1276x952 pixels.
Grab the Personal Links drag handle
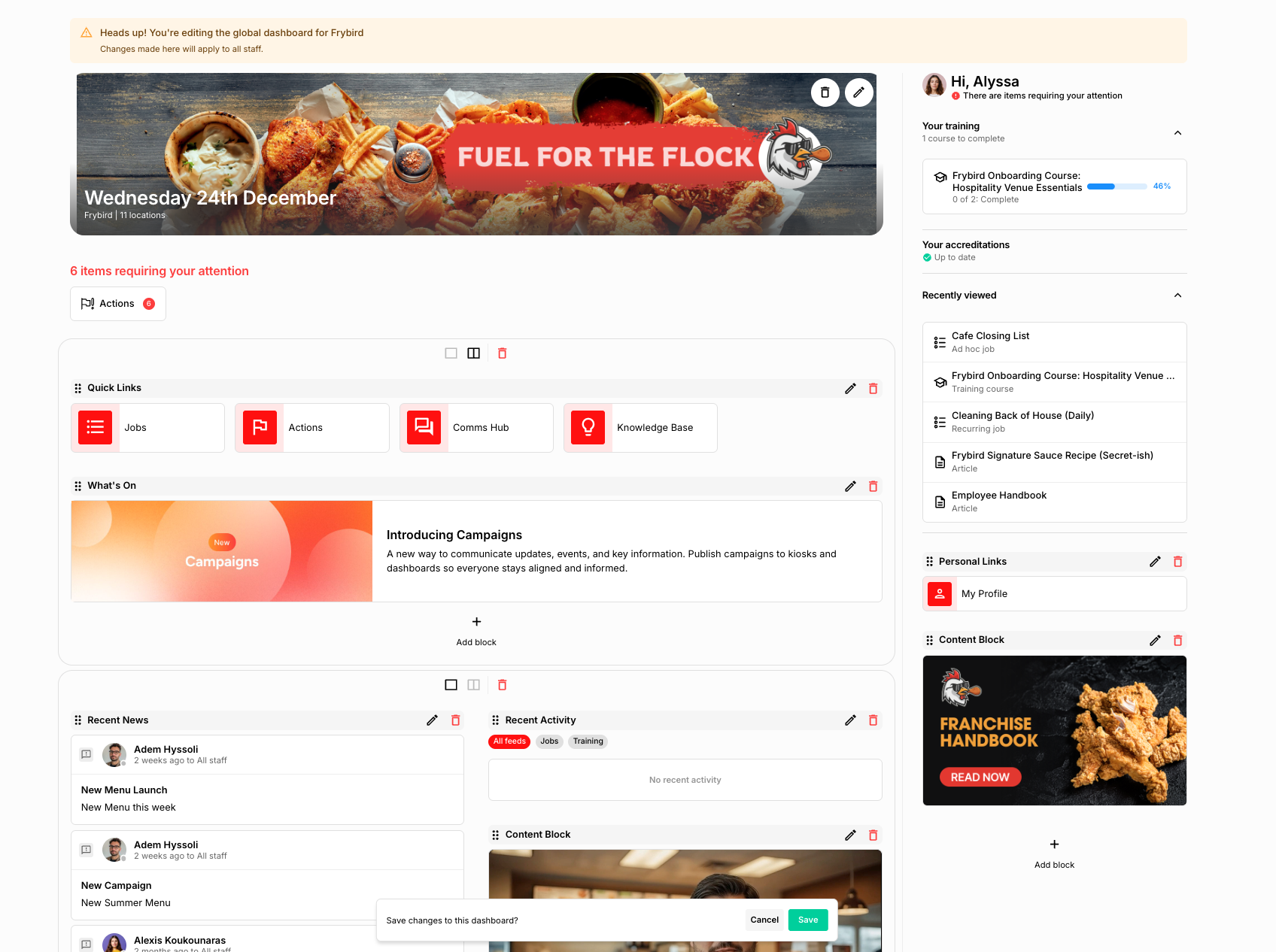pyautogui.click(x=929, y=562)
